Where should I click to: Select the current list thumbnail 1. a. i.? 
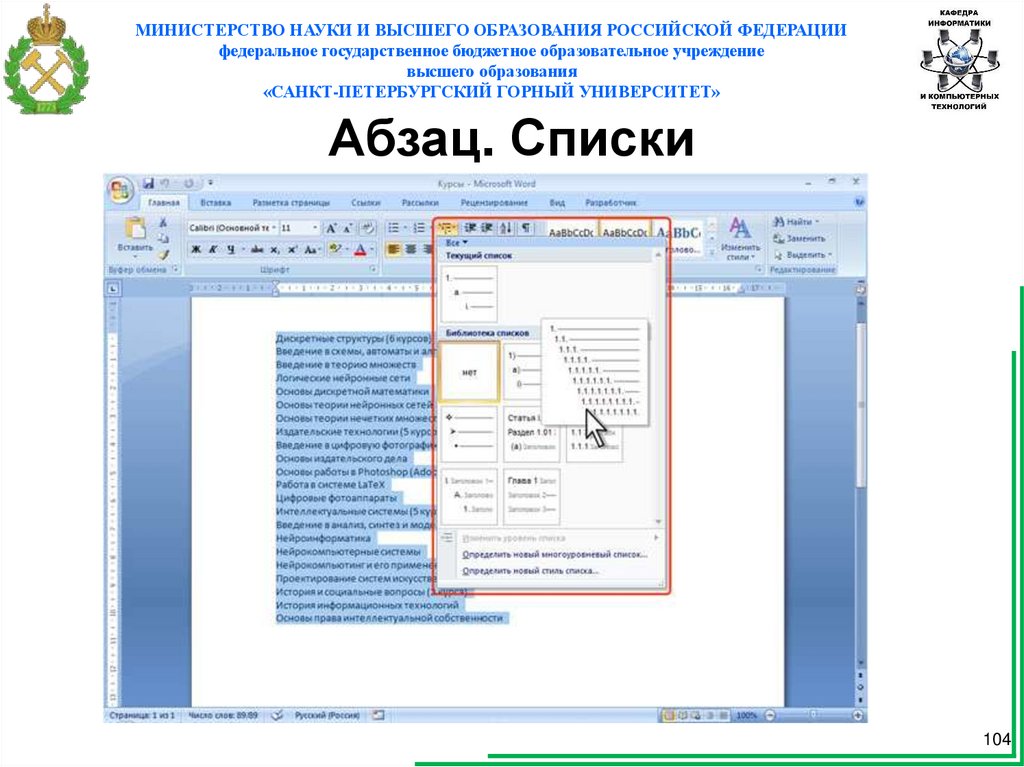(470, 293)
